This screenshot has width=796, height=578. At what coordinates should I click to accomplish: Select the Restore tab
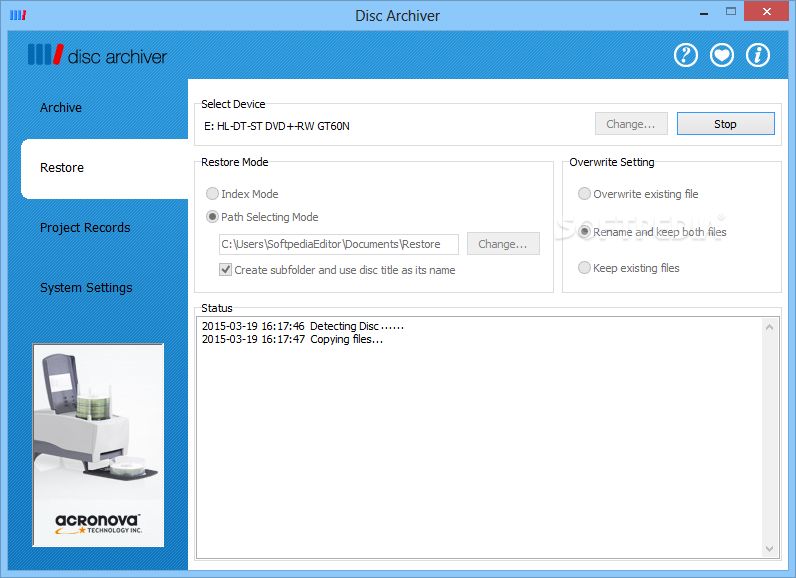point(105,168)
